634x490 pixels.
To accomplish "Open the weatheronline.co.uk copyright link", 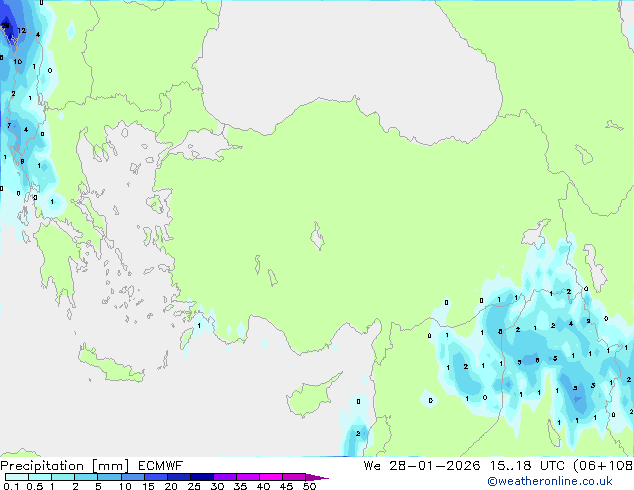I will pos(549,481).
